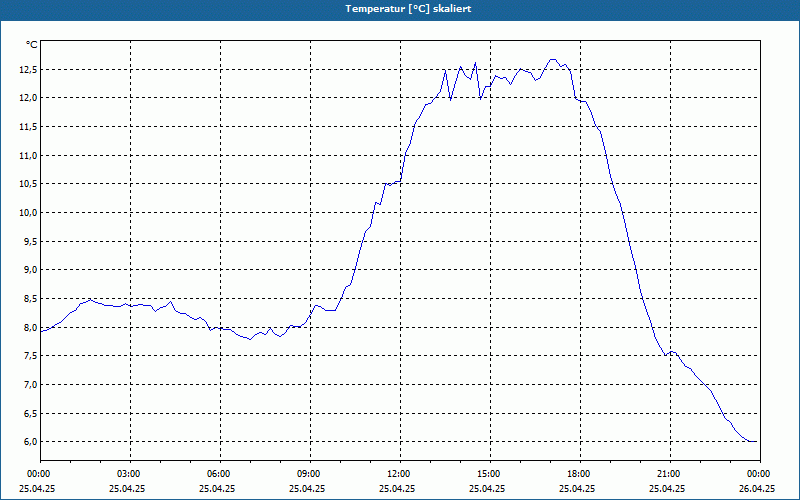Click the 06:00 time label
Viewport: 800px width, 500px height.
click(220, 474)
